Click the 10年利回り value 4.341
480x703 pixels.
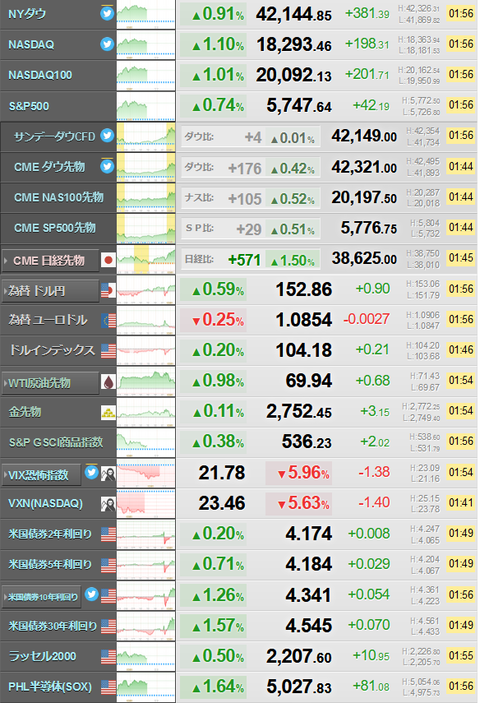(x=309, y=595)
